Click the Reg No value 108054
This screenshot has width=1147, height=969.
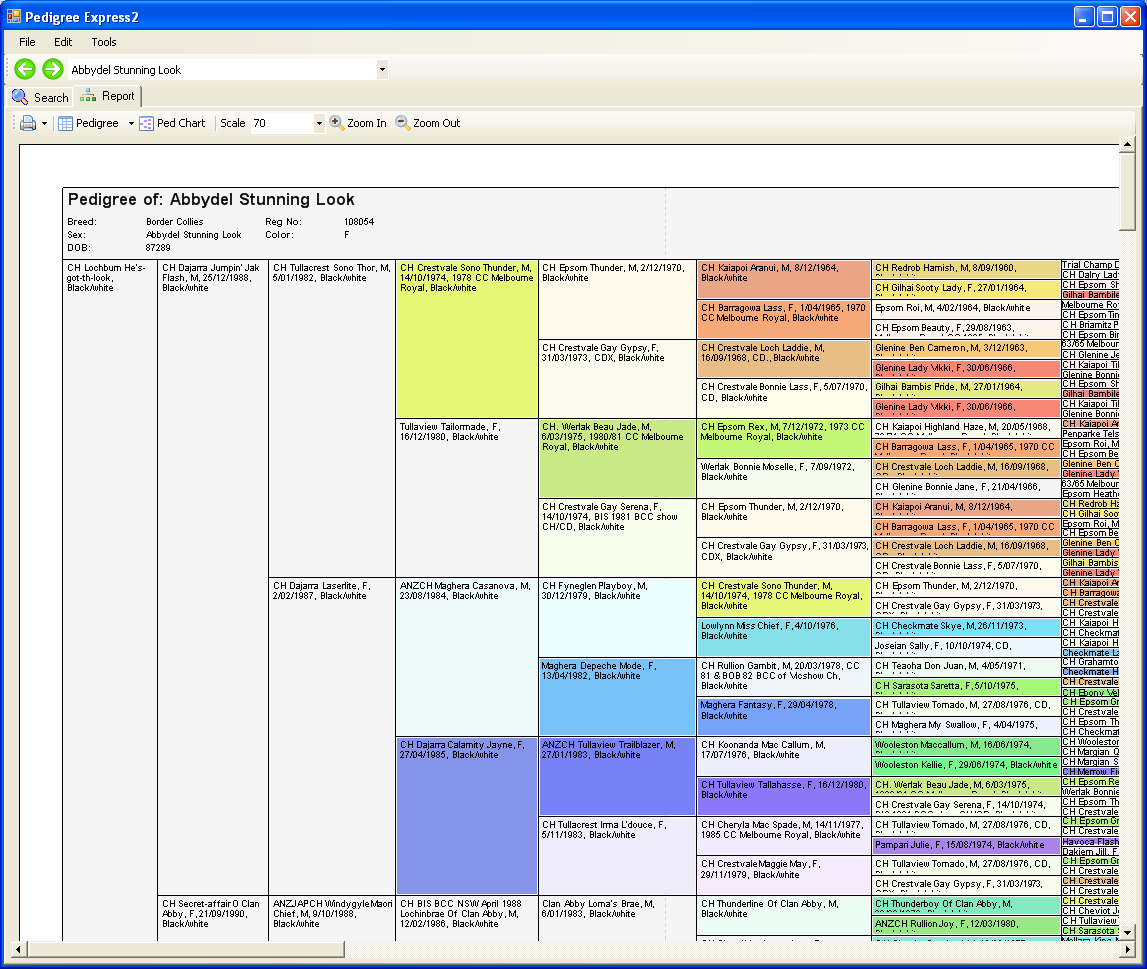358,222
